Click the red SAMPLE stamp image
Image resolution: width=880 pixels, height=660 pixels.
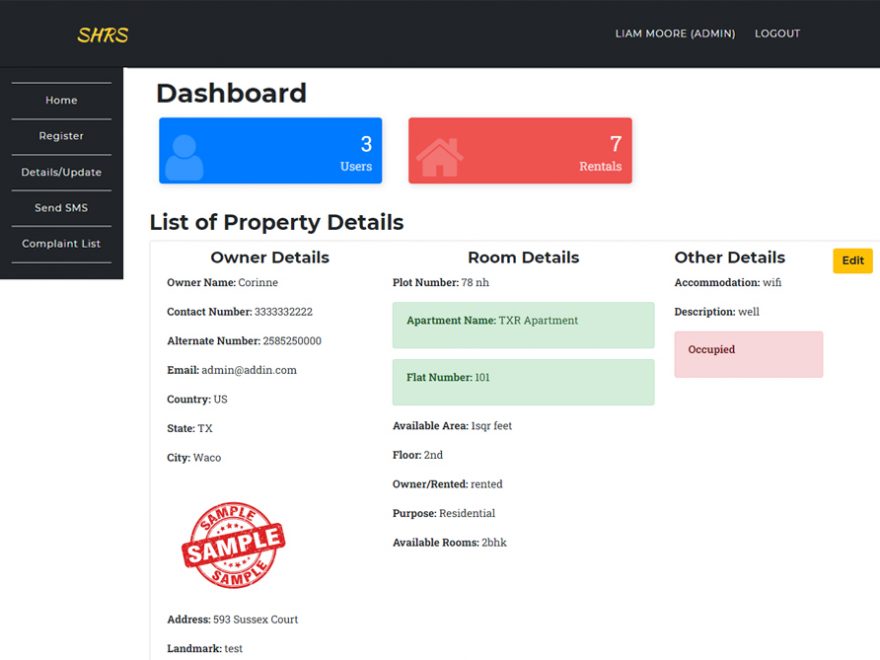coord(233,545)
